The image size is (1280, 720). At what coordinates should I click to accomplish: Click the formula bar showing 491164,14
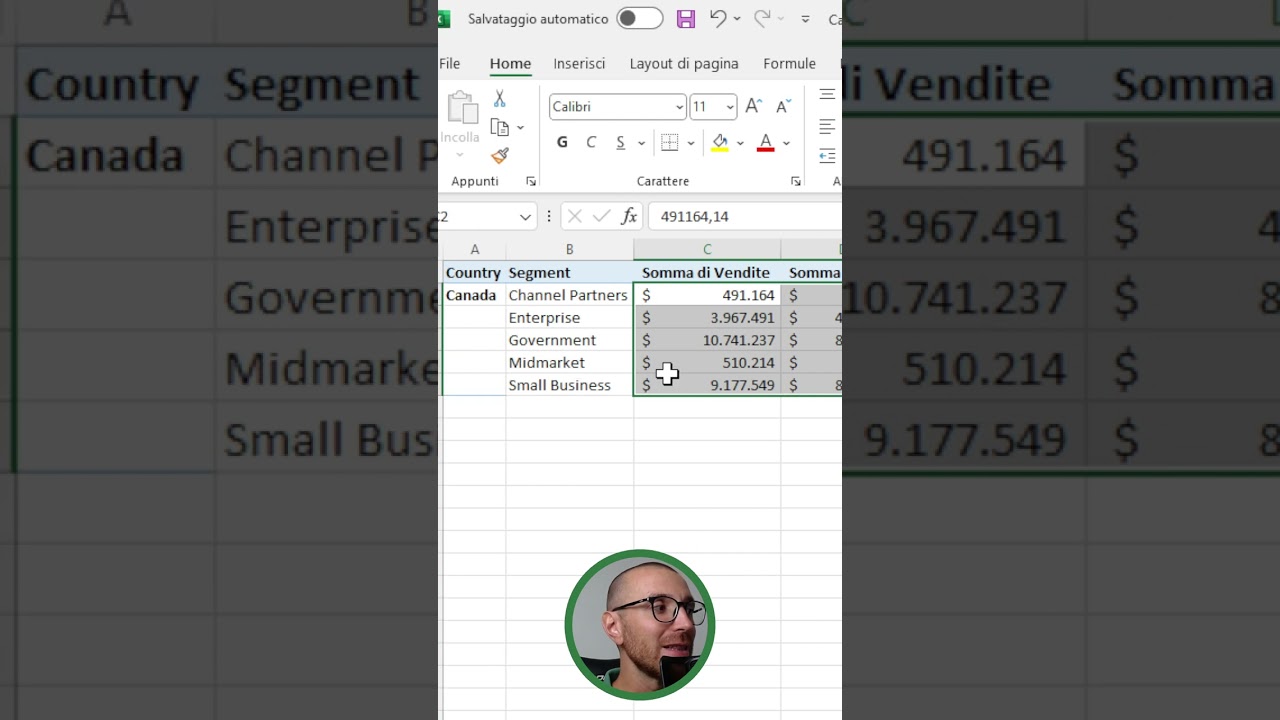point(745,216)
